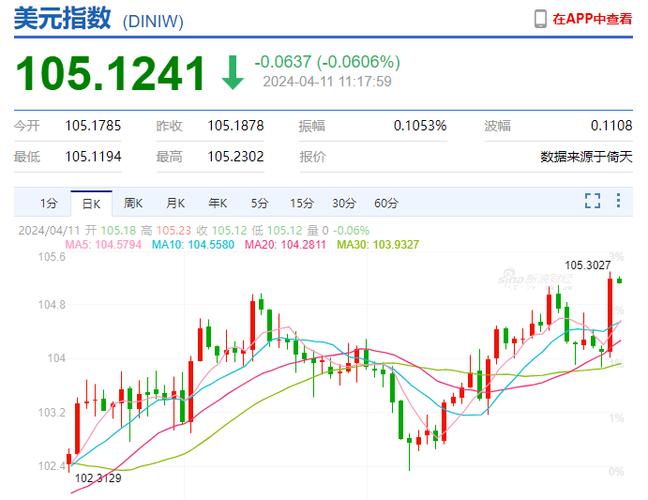Open the three-dot more options menu

tap(618, 200)
